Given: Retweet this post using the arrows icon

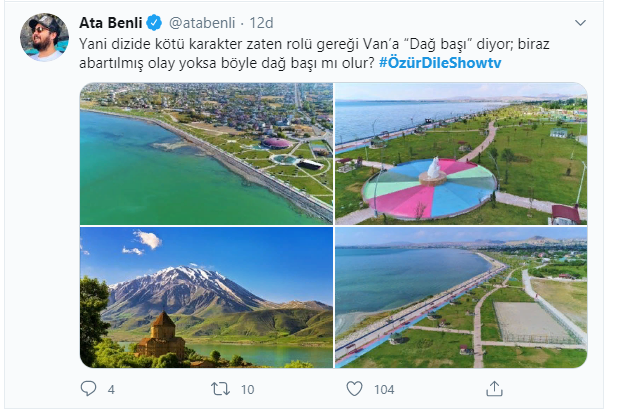Looking at the screenshot, I should tap(220, 389).
